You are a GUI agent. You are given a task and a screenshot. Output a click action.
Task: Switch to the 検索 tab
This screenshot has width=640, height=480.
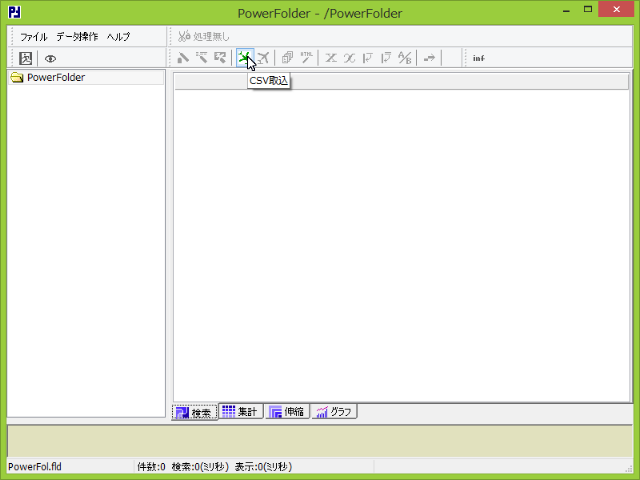click(195, 412)
